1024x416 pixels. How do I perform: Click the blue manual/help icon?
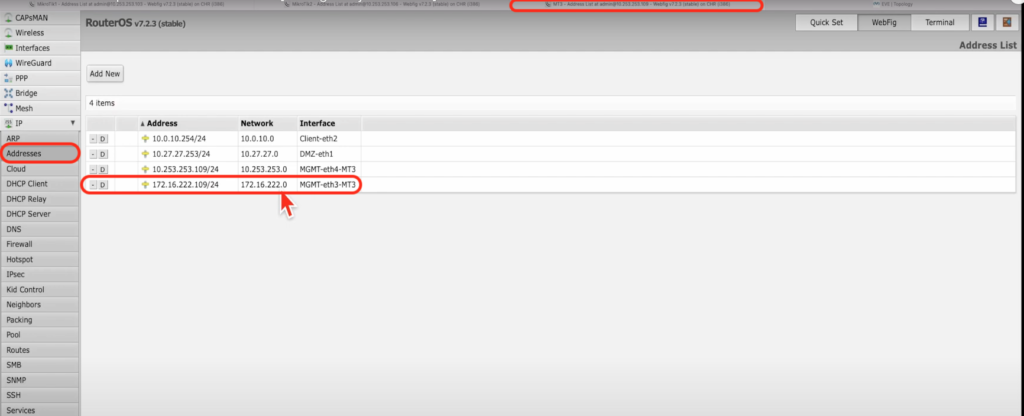982,22
